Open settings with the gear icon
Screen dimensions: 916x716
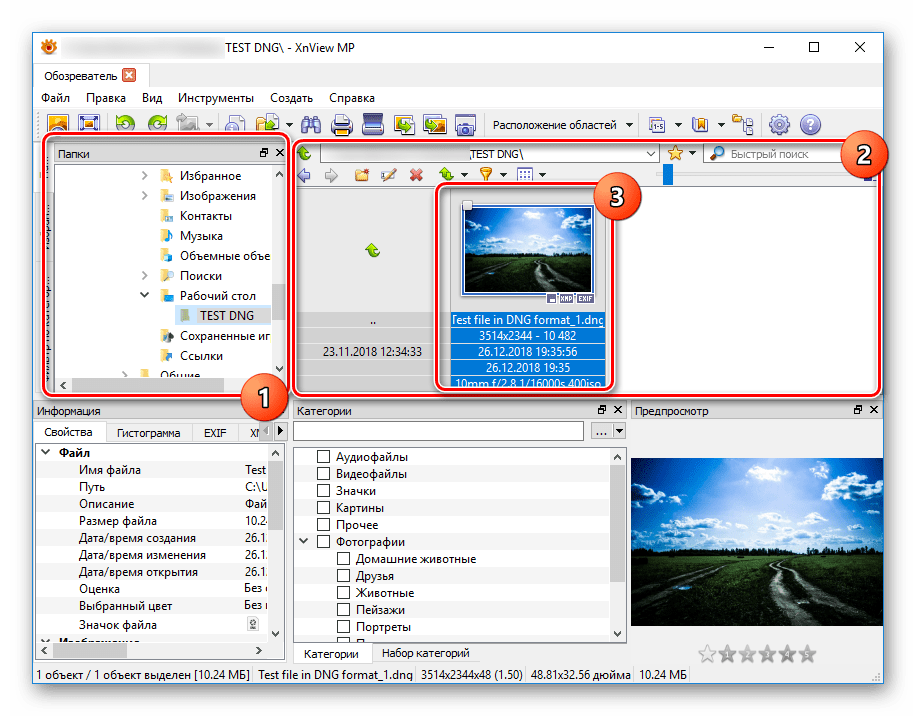click(x=779, y=125)
